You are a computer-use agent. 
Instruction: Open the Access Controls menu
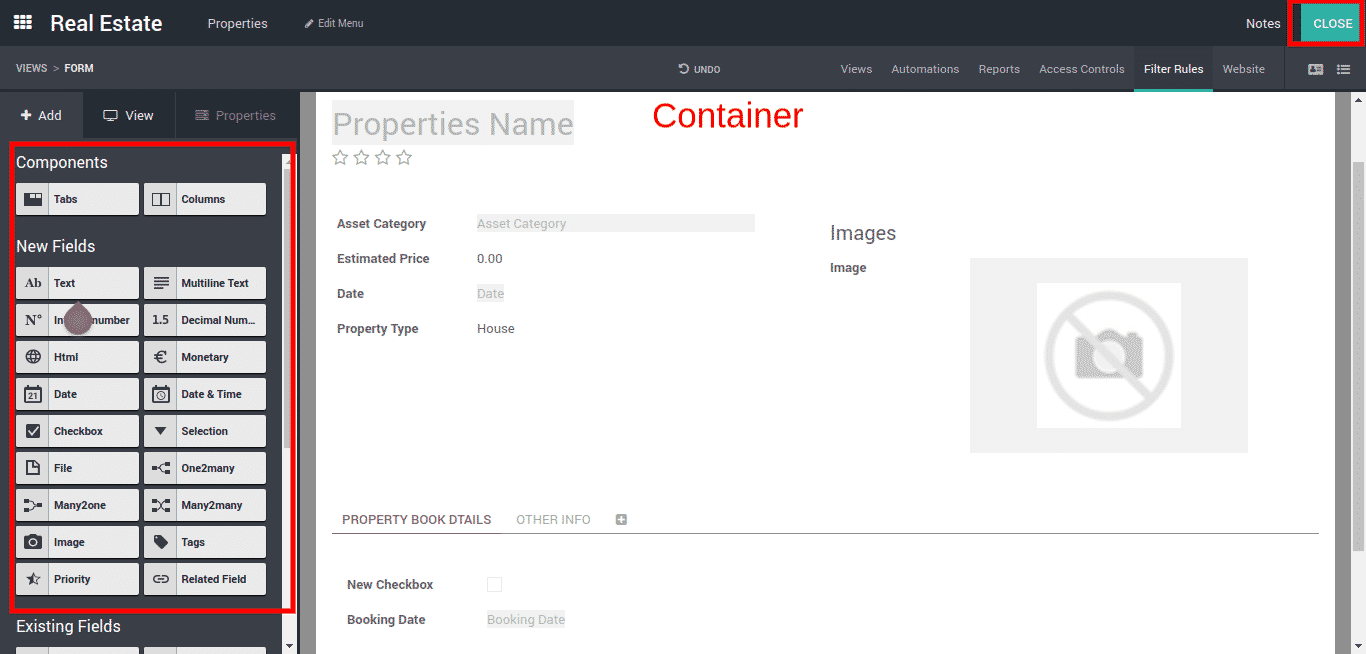tap(1081, 69)
